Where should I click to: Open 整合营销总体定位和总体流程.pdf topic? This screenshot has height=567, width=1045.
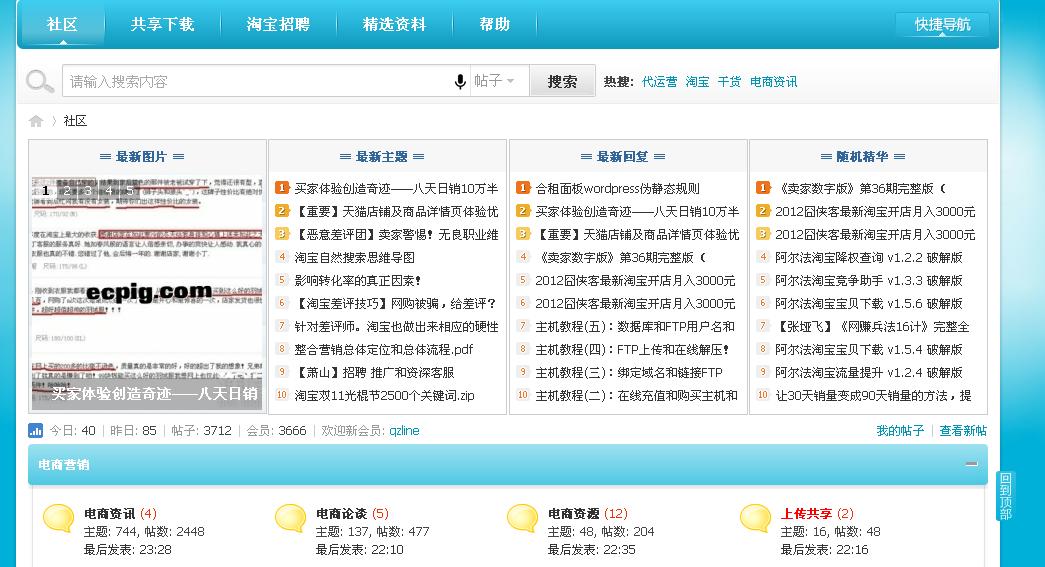tap(384, 350)
